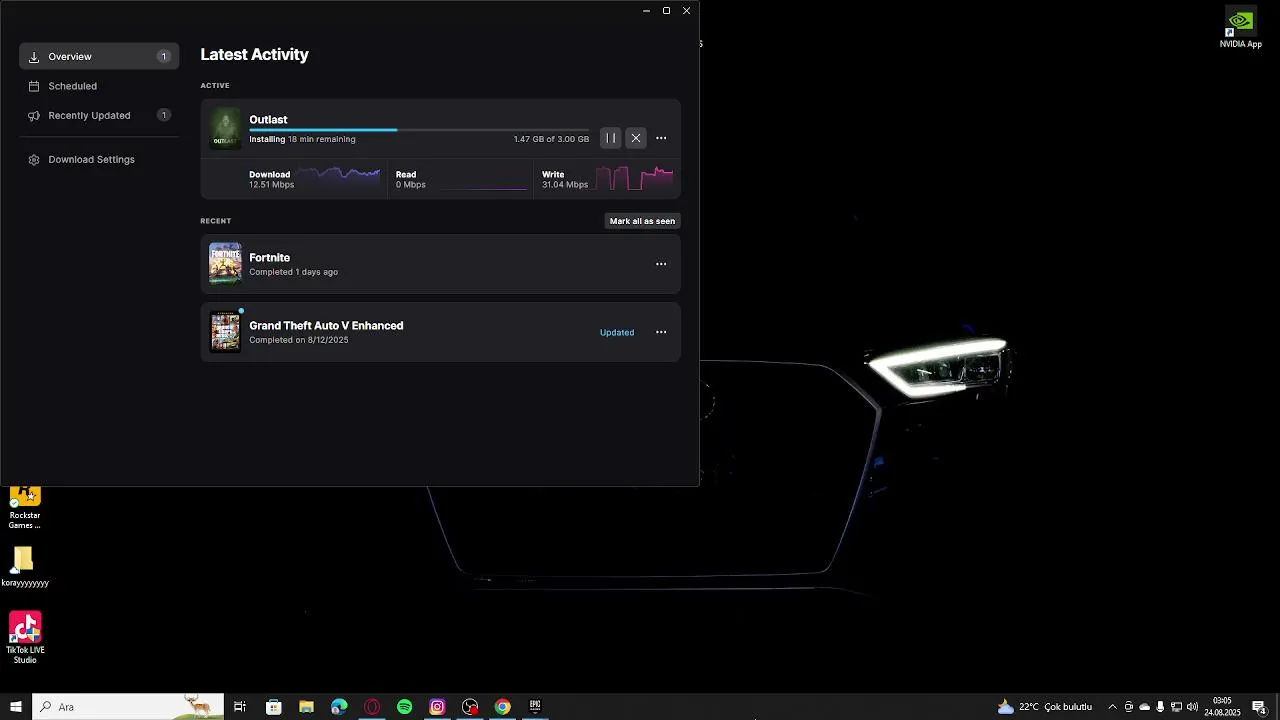Click the Recently Updated megaphone icon

(34, 115)
